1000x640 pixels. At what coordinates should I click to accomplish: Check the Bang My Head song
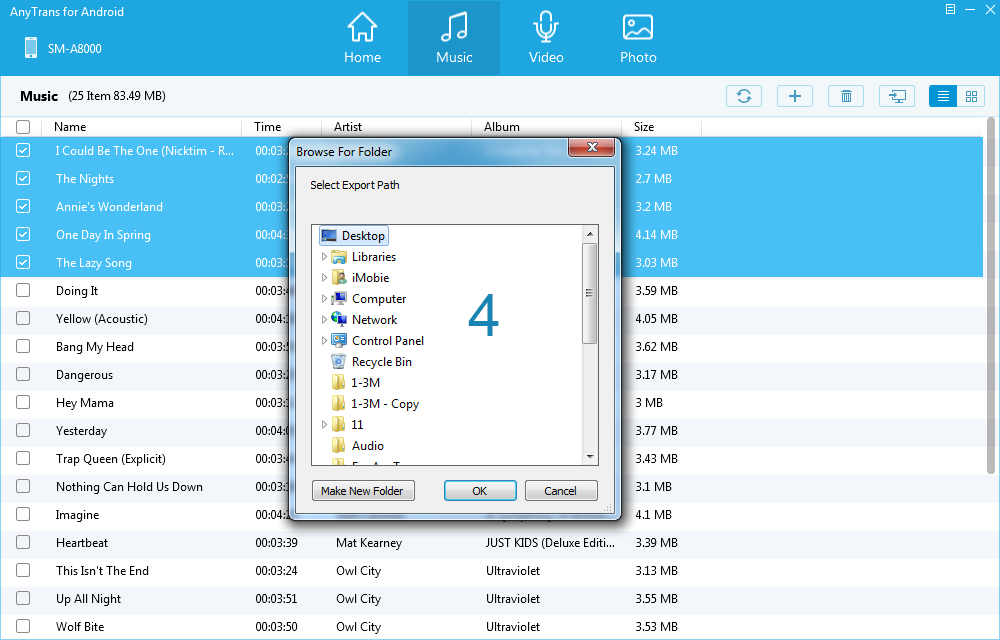23,346
